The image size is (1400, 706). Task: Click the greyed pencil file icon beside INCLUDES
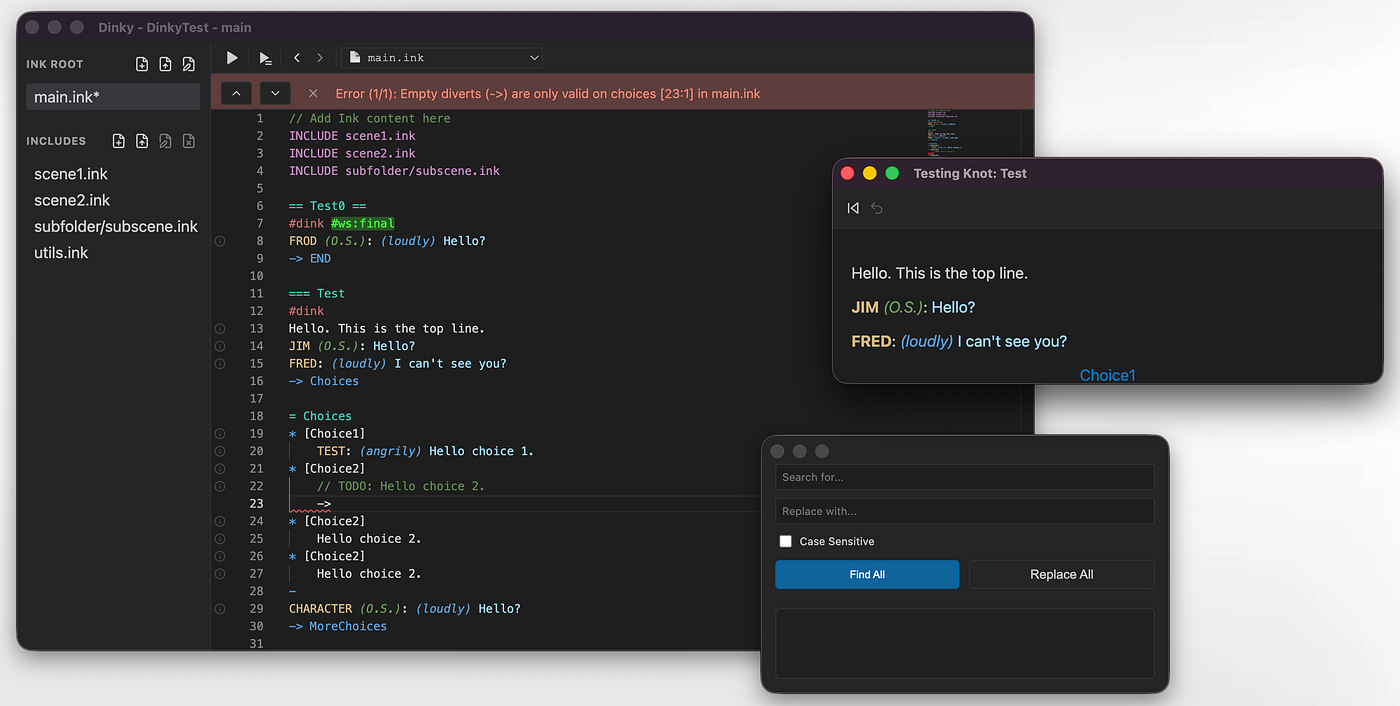(x=165, y=141)
